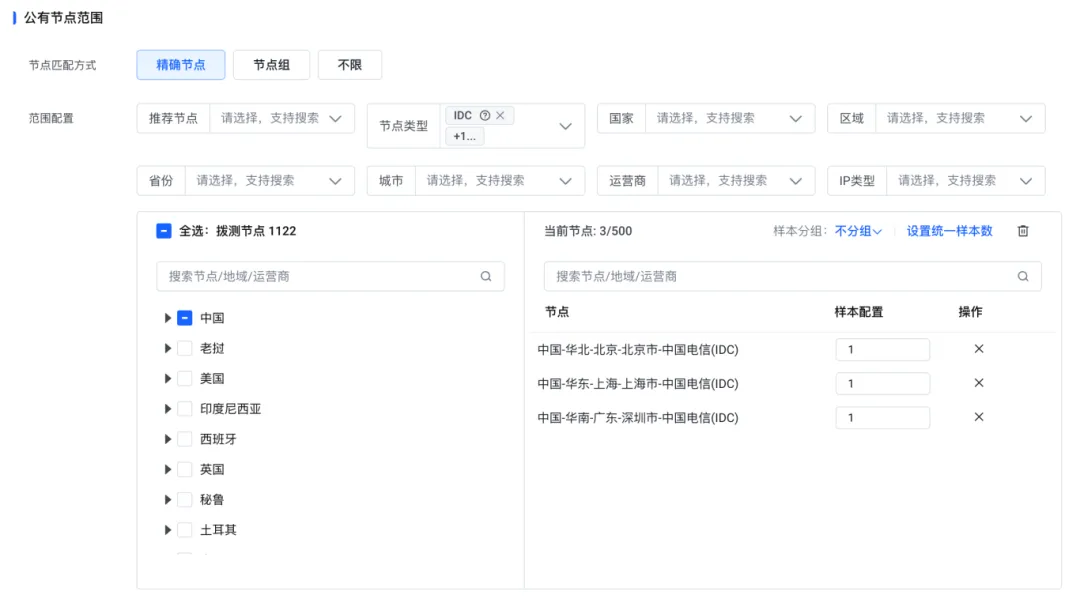Check the 美国 checkbox

point(185,379)
